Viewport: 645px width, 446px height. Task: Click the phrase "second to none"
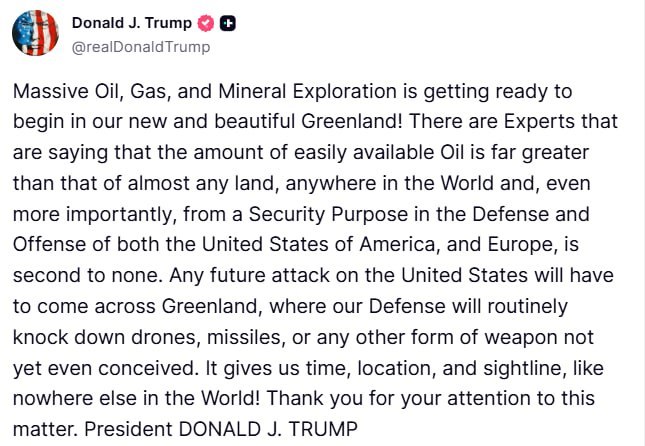click(x=85, y=276)
